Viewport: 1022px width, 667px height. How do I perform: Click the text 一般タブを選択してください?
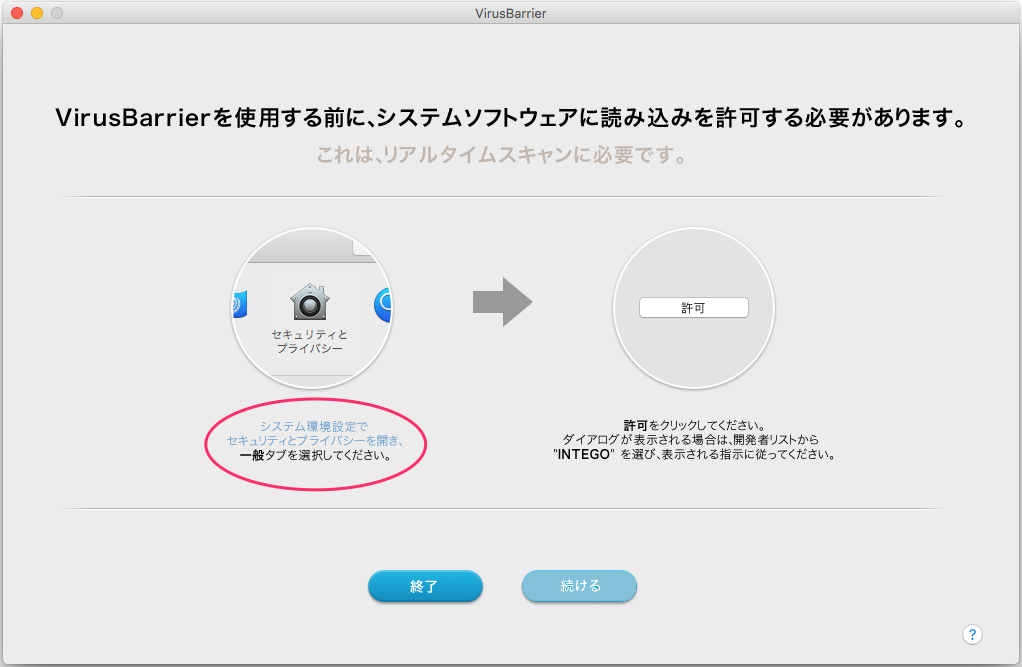click(x=316, y=455)
